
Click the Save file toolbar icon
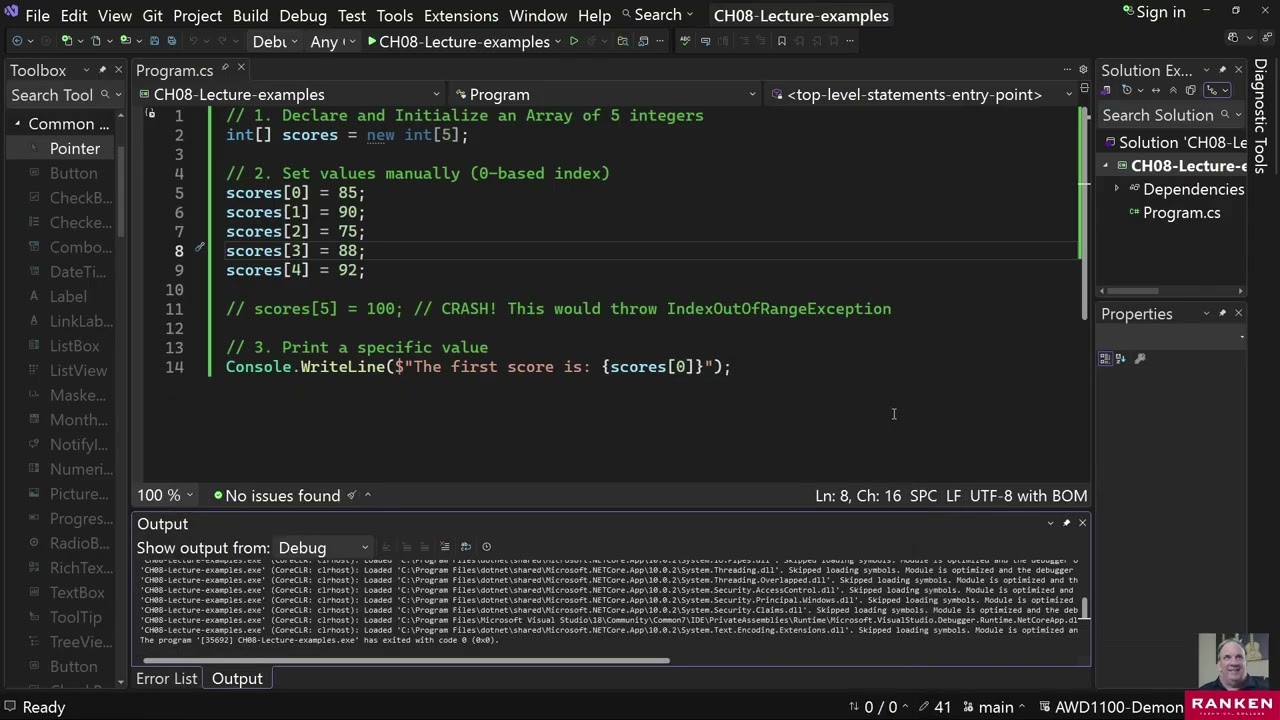coord(153,41)
